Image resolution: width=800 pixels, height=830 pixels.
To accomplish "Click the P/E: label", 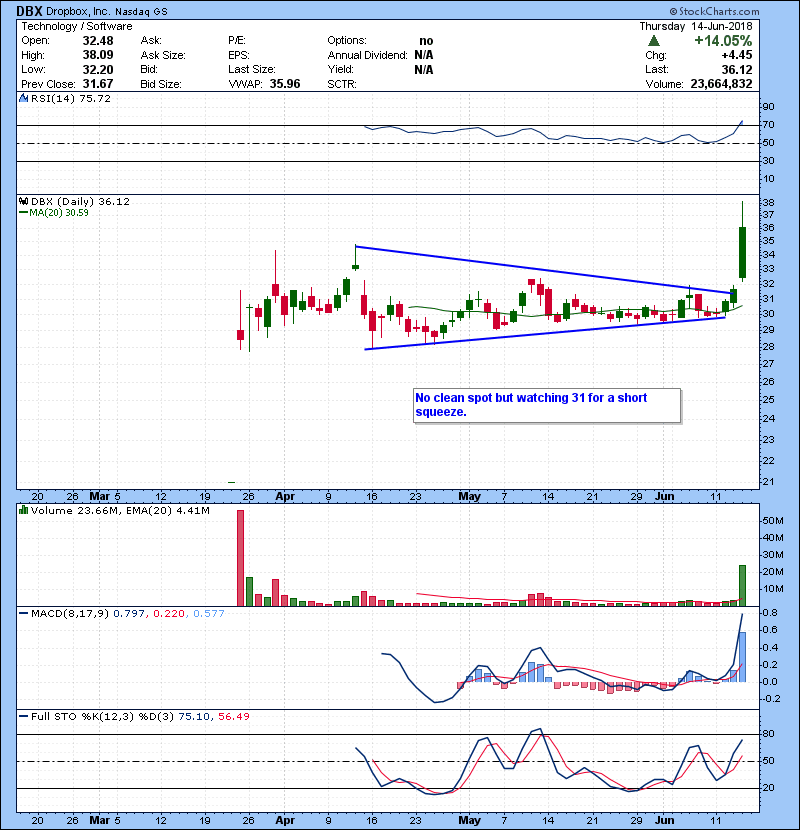I will pos(237,41).
